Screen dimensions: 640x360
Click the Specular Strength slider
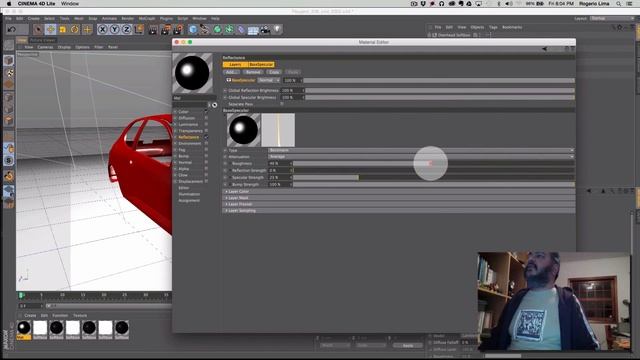(x=433, y=178)
